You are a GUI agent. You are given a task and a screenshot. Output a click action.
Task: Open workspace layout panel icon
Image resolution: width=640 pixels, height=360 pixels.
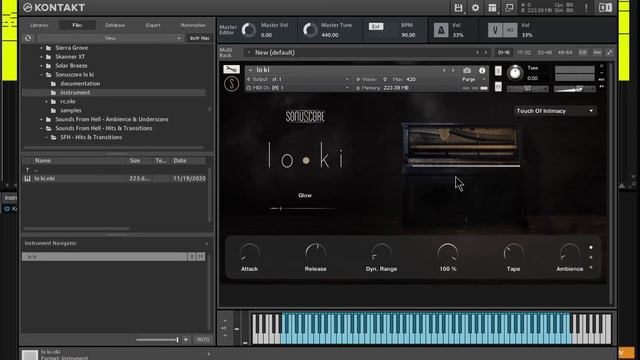(492, 8)
